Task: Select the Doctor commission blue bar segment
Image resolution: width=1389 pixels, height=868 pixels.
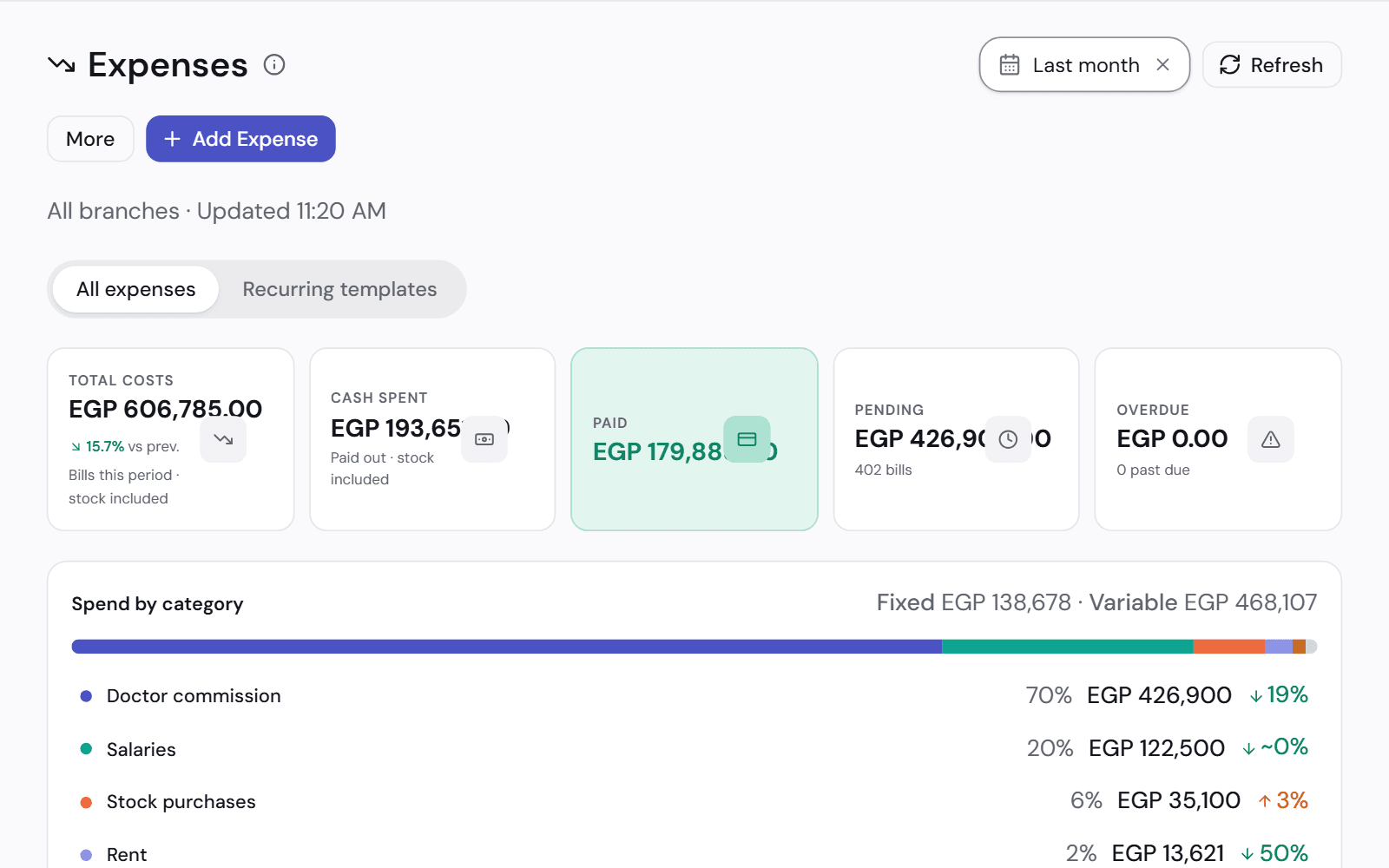Action: click(x=507, y=647)
